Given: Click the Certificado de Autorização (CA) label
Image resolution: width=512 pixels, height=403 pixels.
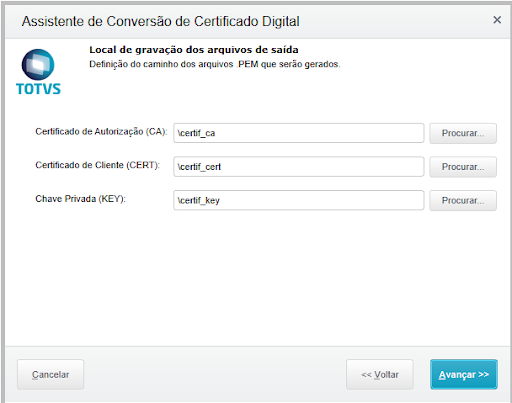Looking at the screenshot, I should click(x=101, y=132).
